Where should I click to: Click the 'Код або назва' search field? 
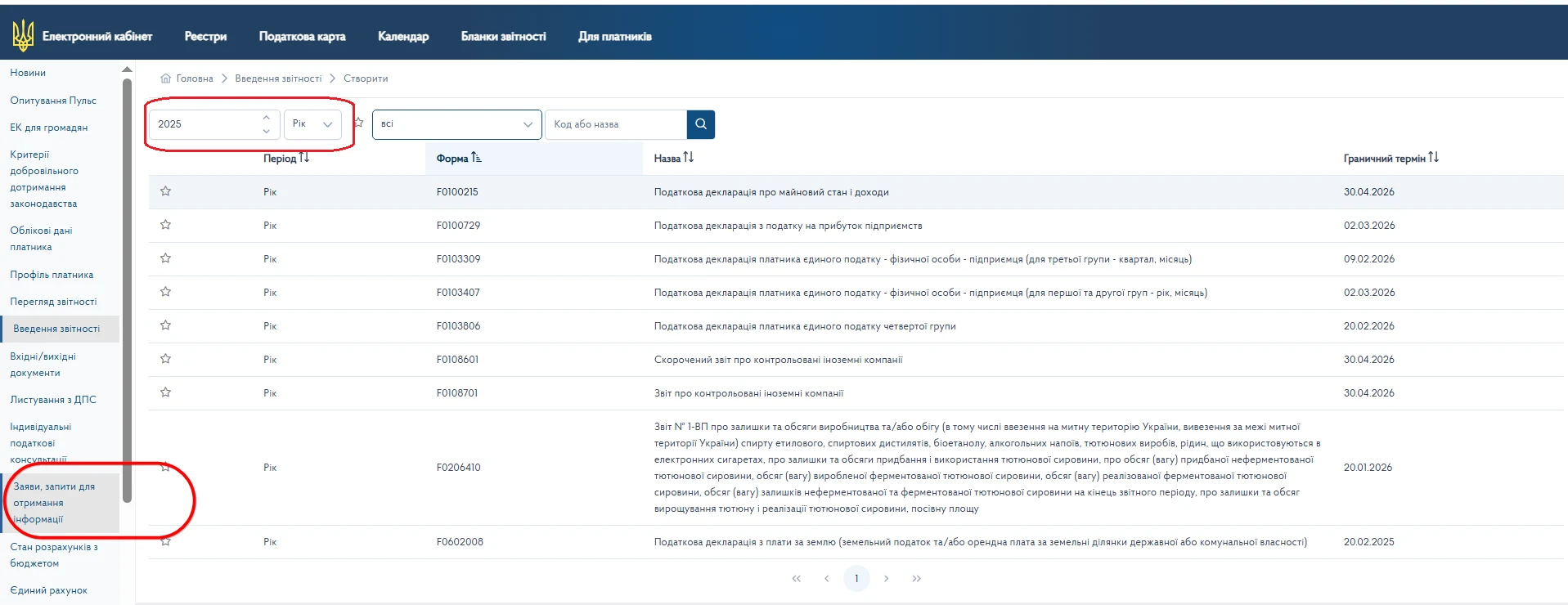[616, 124]
